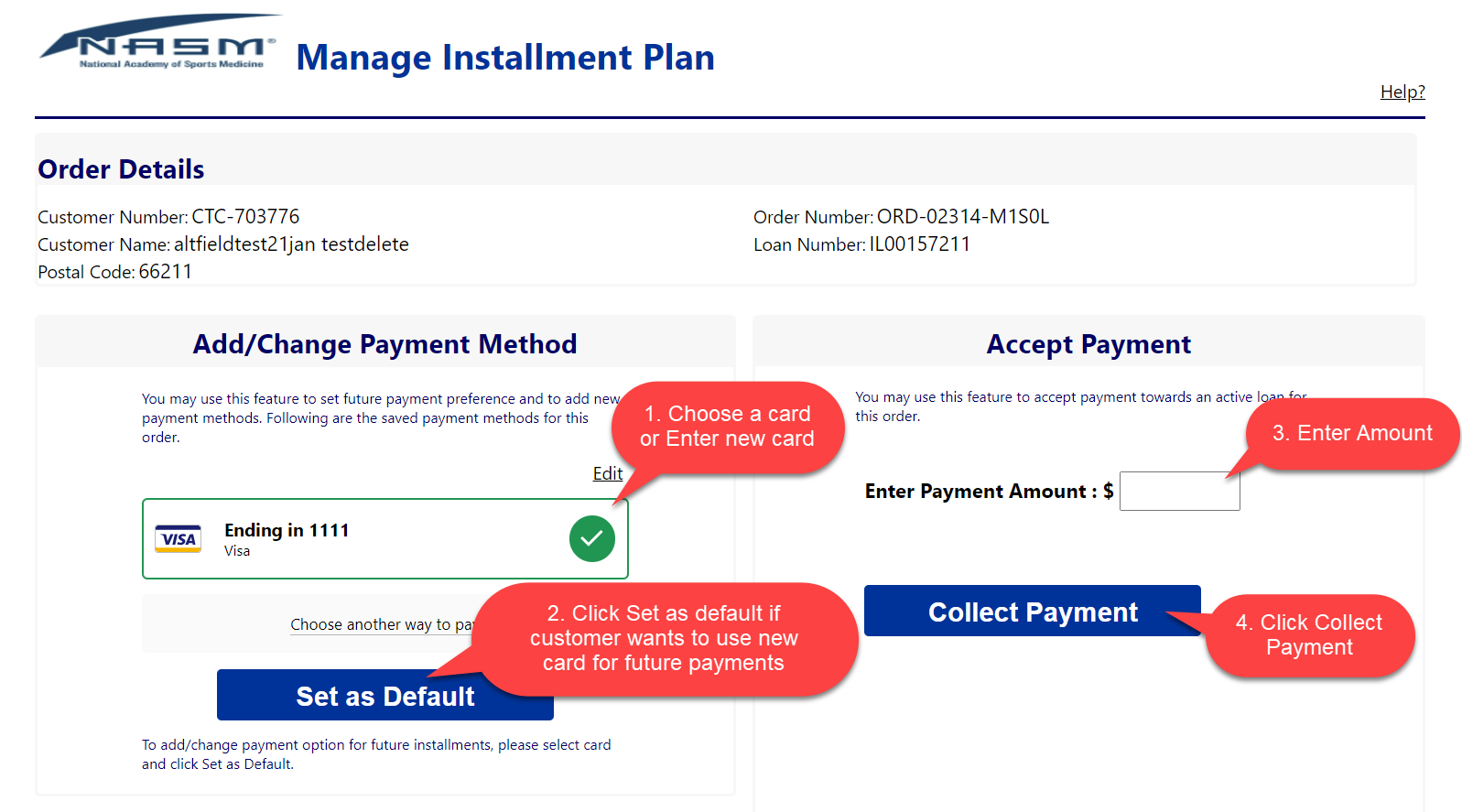
Task: Click the "1. Choose a card" callout
Action: (x=727, y=427)
